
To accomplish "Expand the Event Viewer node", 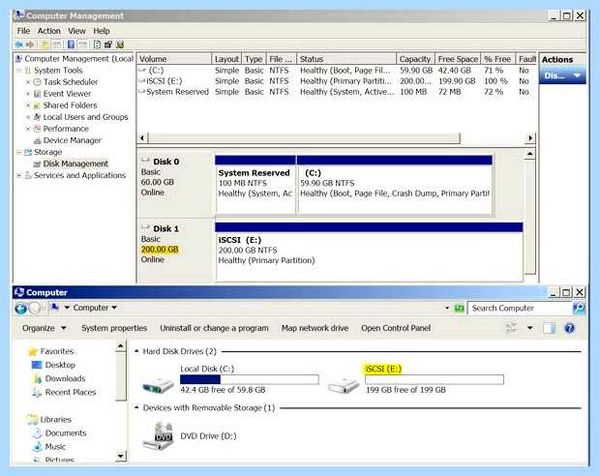I will [x=28, y=94].
